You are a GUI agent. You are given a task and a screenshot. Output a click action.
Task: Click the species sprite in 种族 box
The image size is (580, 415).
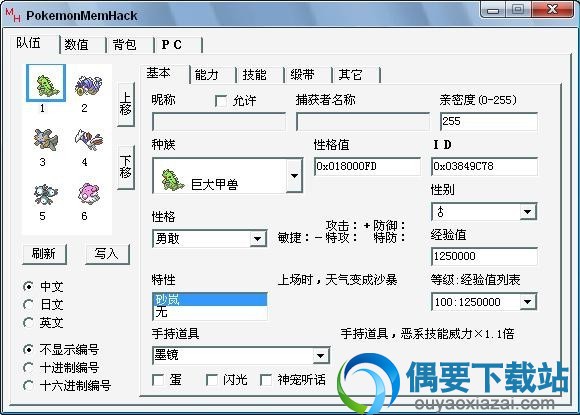pyautogui.click(x=172, y=179)
